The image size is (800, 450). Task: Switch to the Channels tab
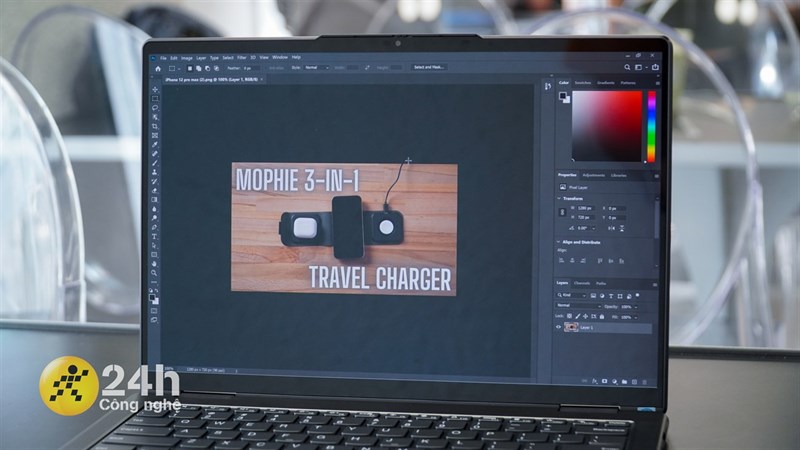click(x=582, y=283)
